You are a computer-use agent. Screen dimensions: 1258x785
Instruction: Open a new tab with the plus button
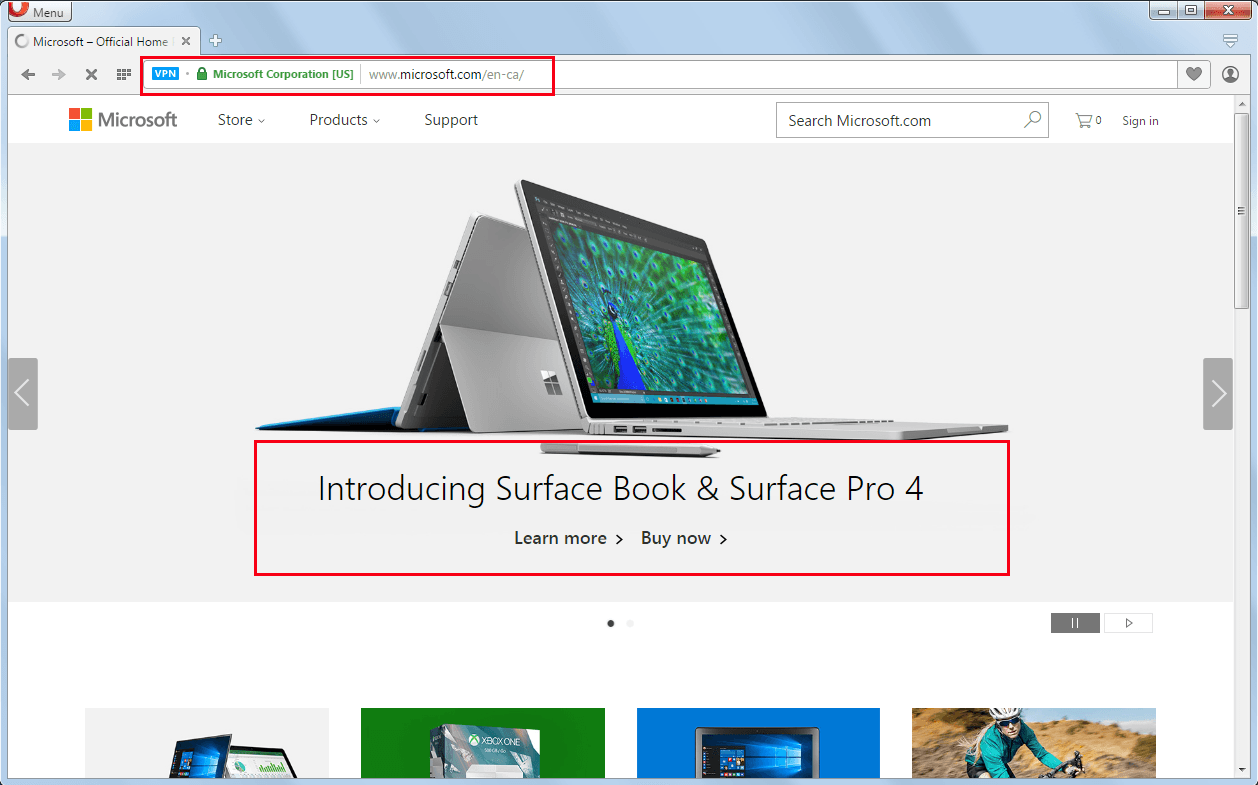215,41
